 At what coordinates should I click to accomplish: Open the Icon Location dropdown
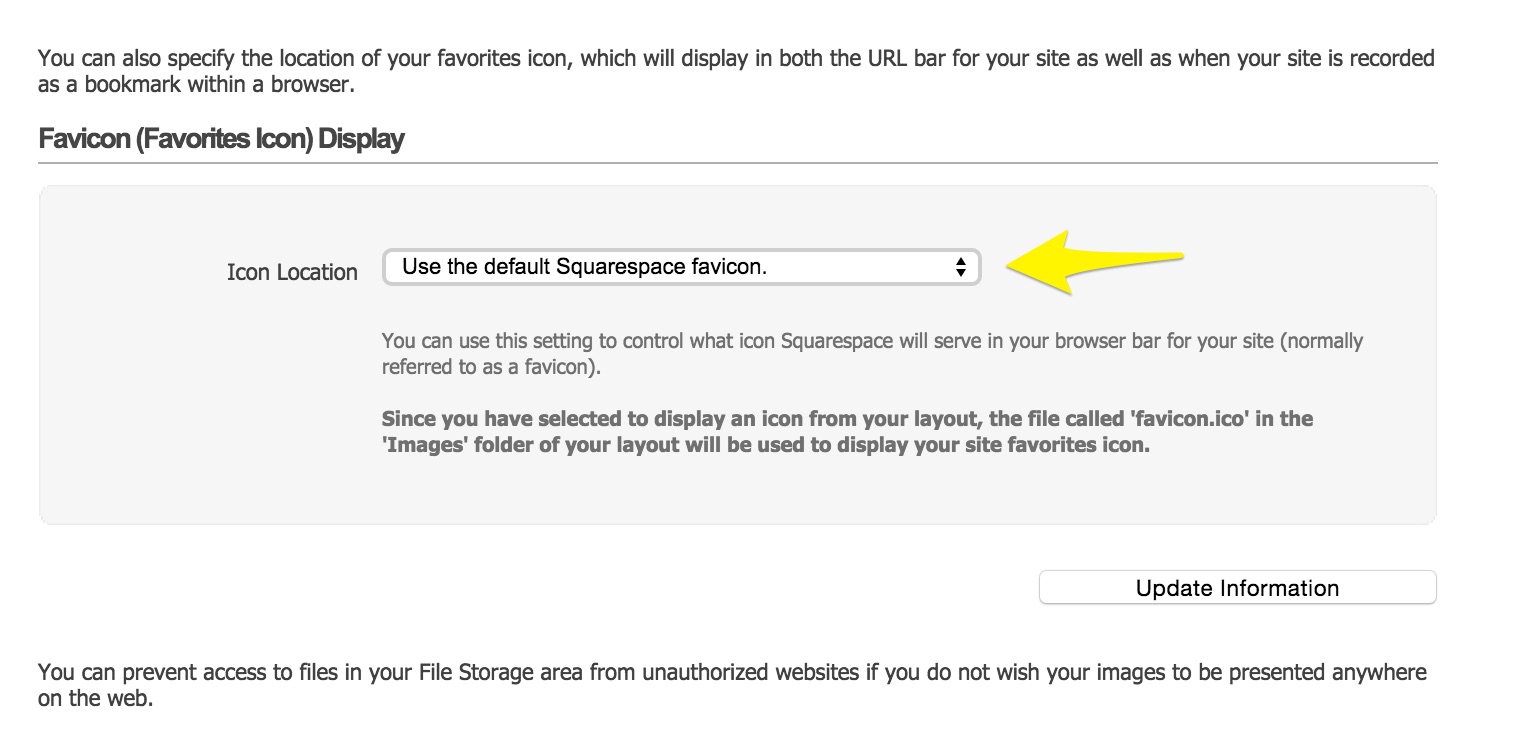(x=680, y=267)
